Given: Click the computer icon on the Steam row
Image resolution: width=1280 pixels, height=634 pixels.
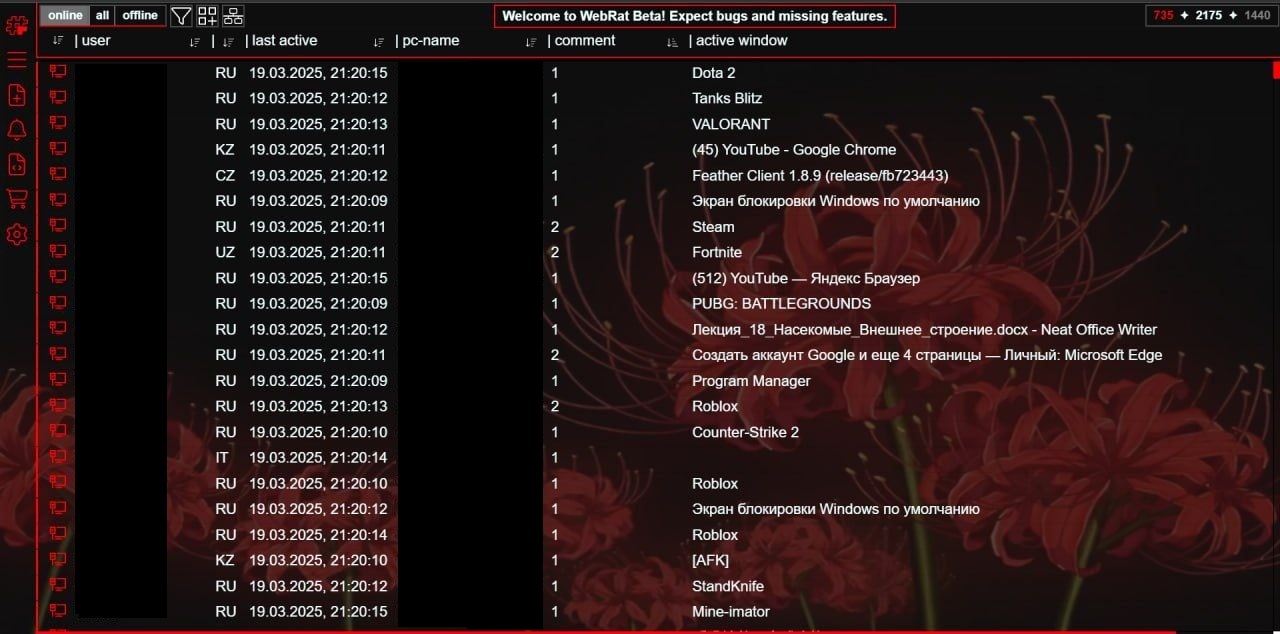Looking at the screenshot, I should (58, 226).
